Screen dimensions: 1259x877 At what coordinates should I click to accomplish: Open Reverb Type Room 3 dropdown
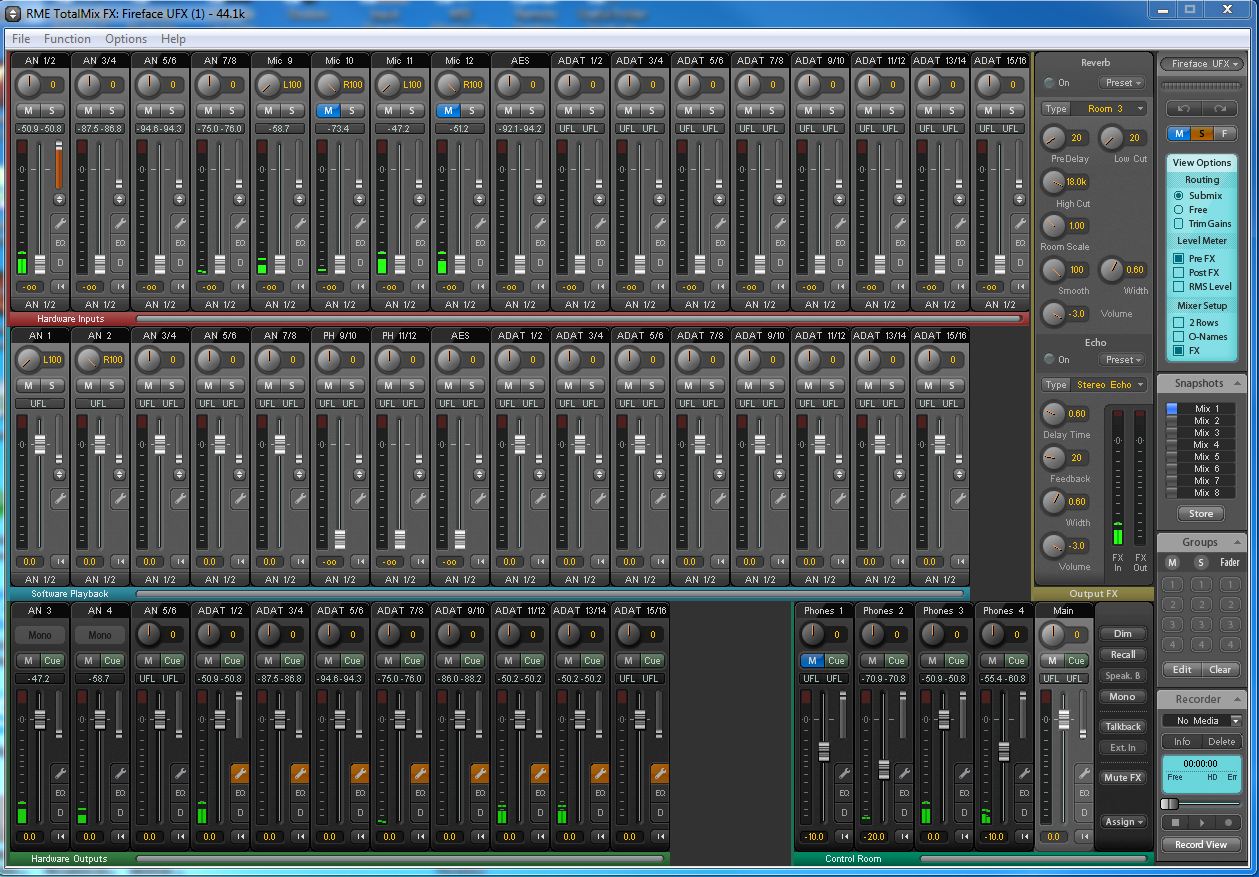[x=1110, y=108]
